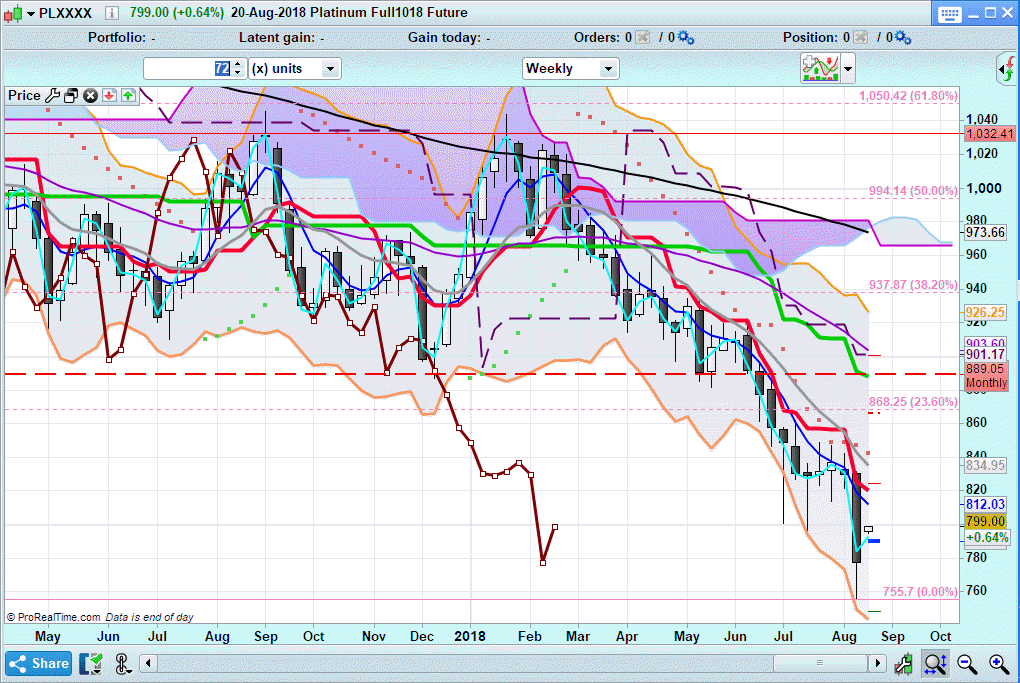Open the candlestick chart style icon
This screenshot has height=683, width=1020.
pos(13,12)
